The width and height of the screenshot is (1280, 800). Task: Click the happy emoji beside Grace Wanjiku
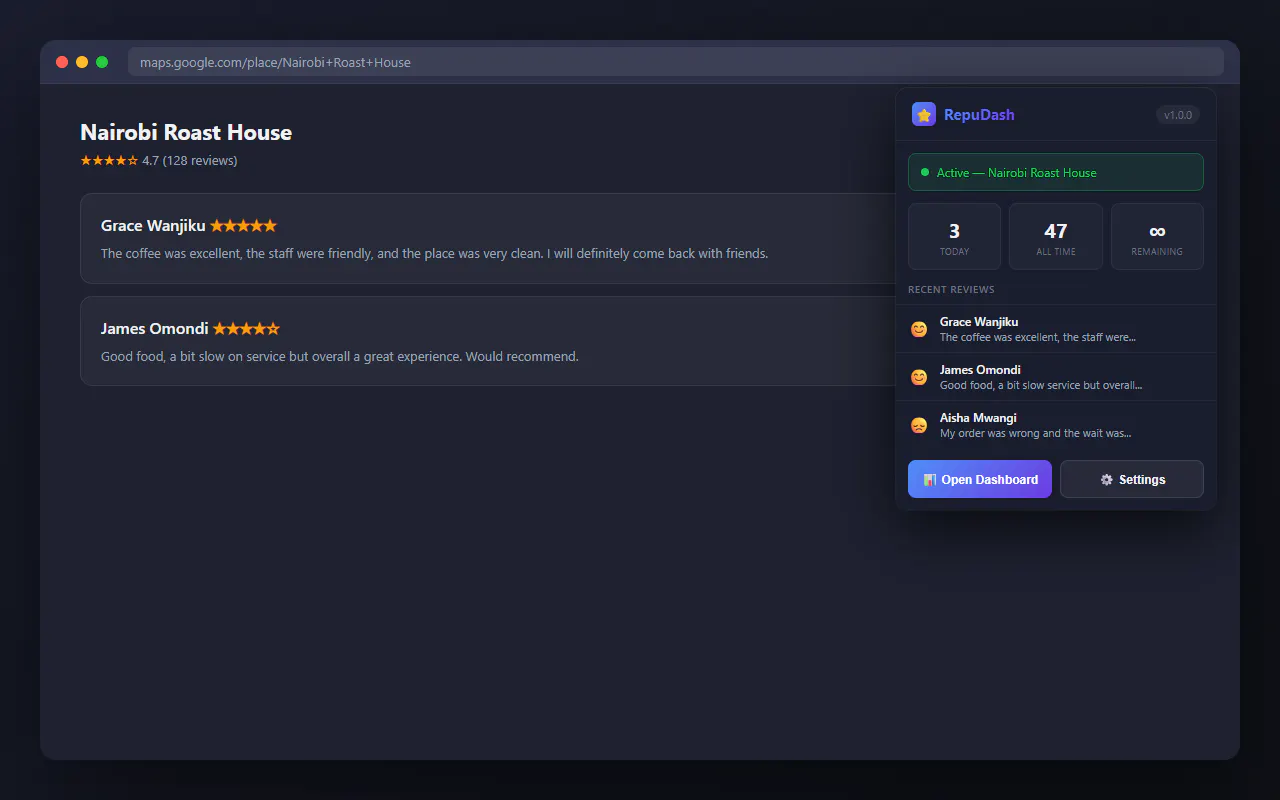919,329
